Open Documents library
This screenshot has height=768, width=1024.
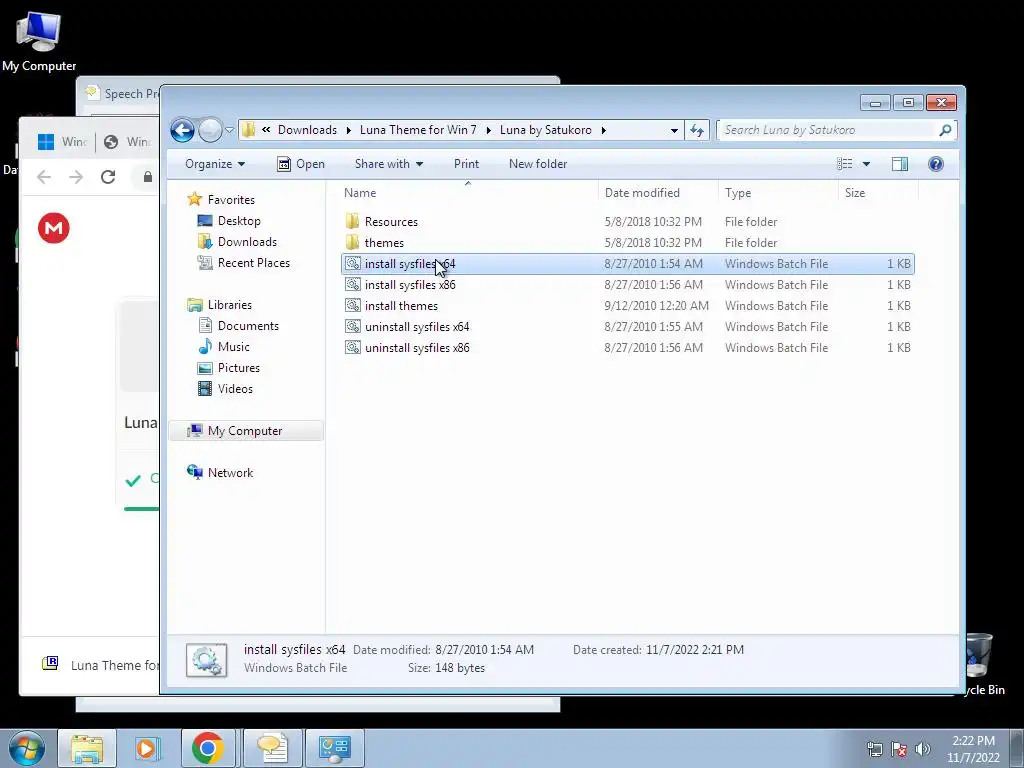248,326
